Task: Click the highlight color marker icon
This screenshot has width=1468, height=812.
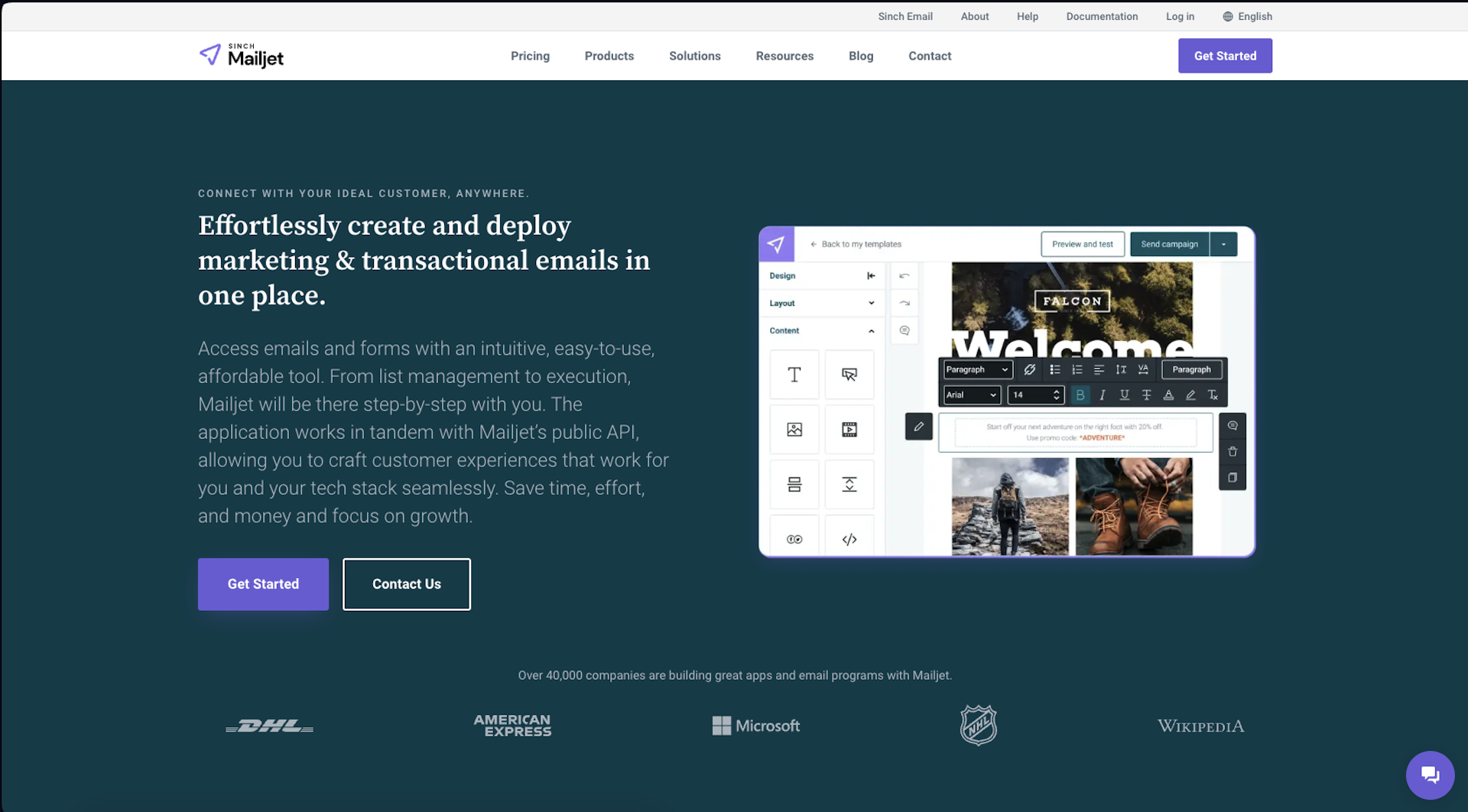Action: pos(1190,395)
